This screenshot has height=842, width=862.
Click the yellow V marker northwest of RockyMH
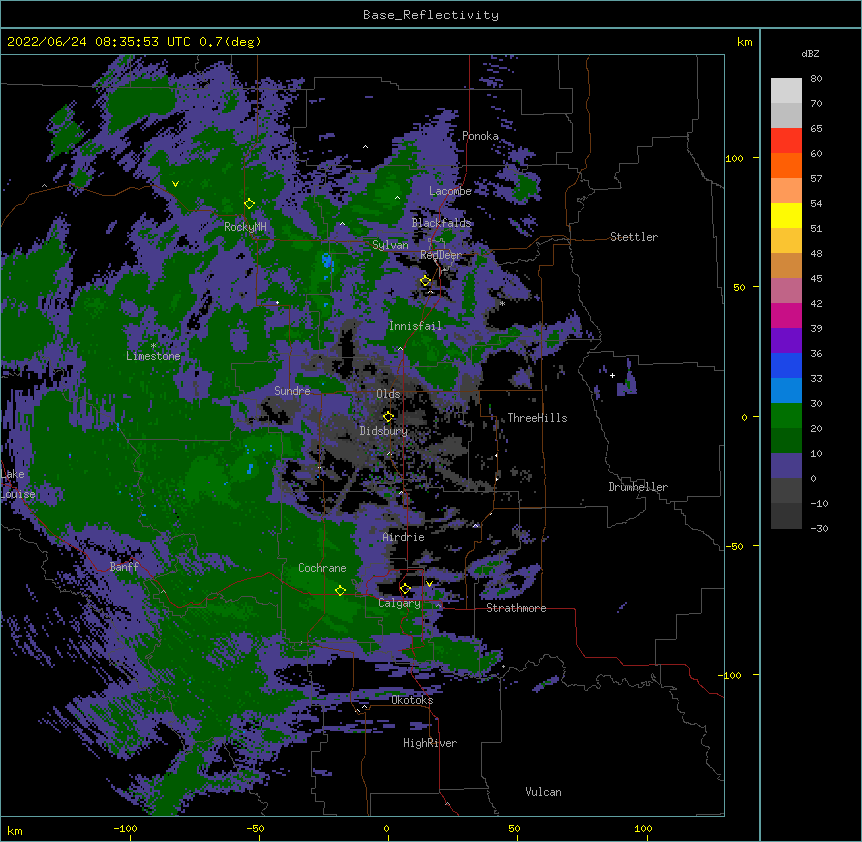(175, 184)
